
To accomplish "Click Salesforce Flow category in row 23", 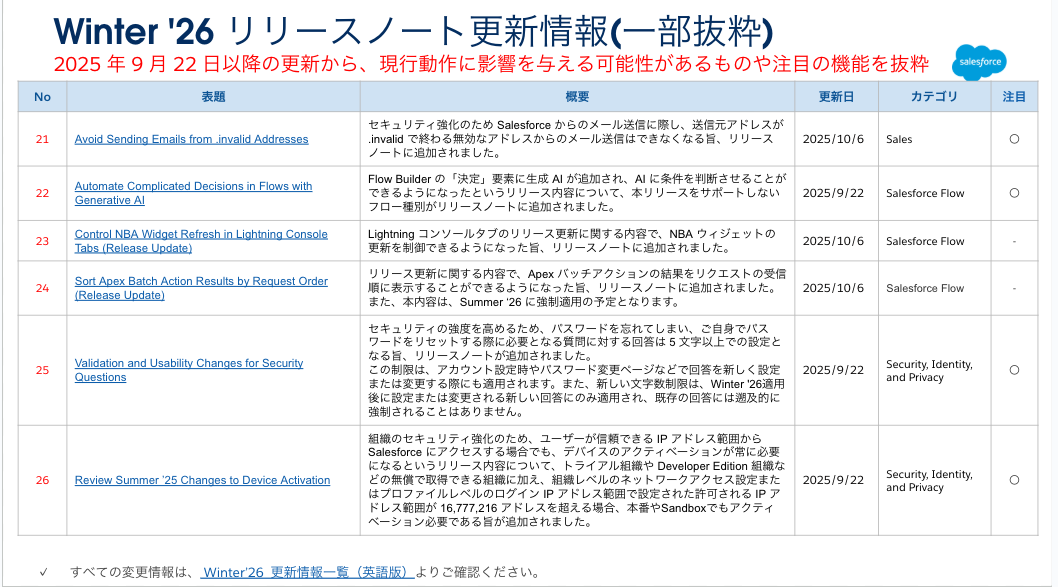I will (x=925, y=241).
